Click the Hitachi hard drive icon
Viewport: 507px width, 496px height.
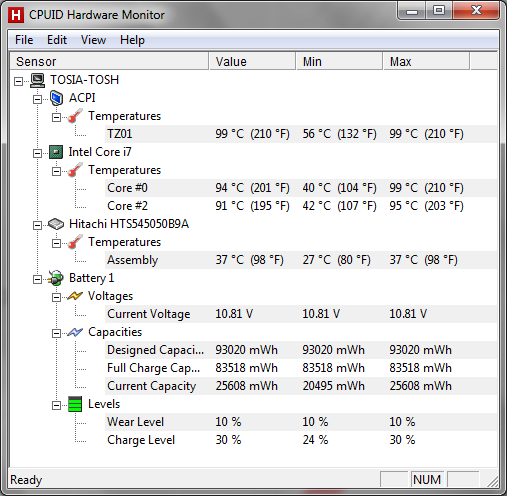56,224
